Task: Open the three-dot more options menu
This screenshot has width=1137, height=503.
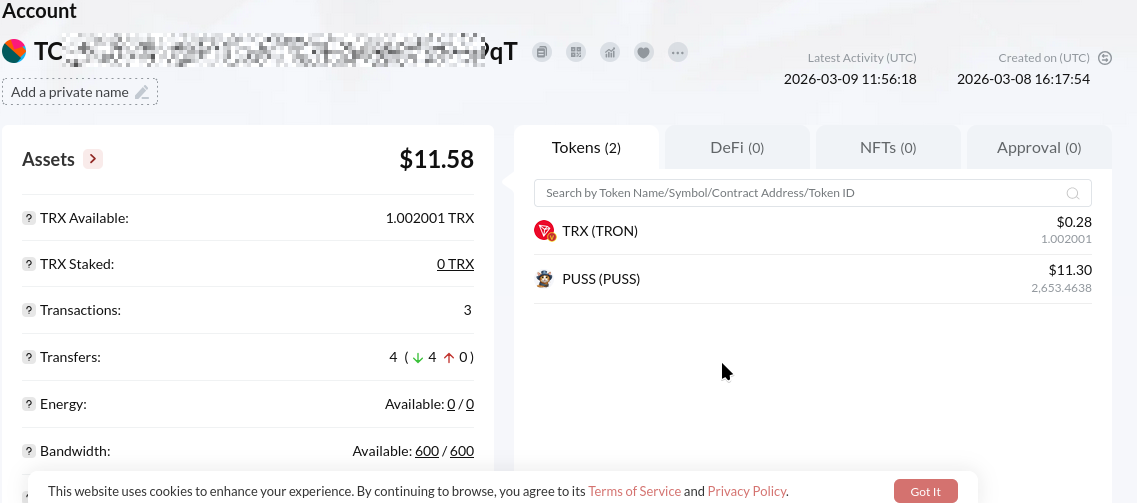Action: point(678,52)
